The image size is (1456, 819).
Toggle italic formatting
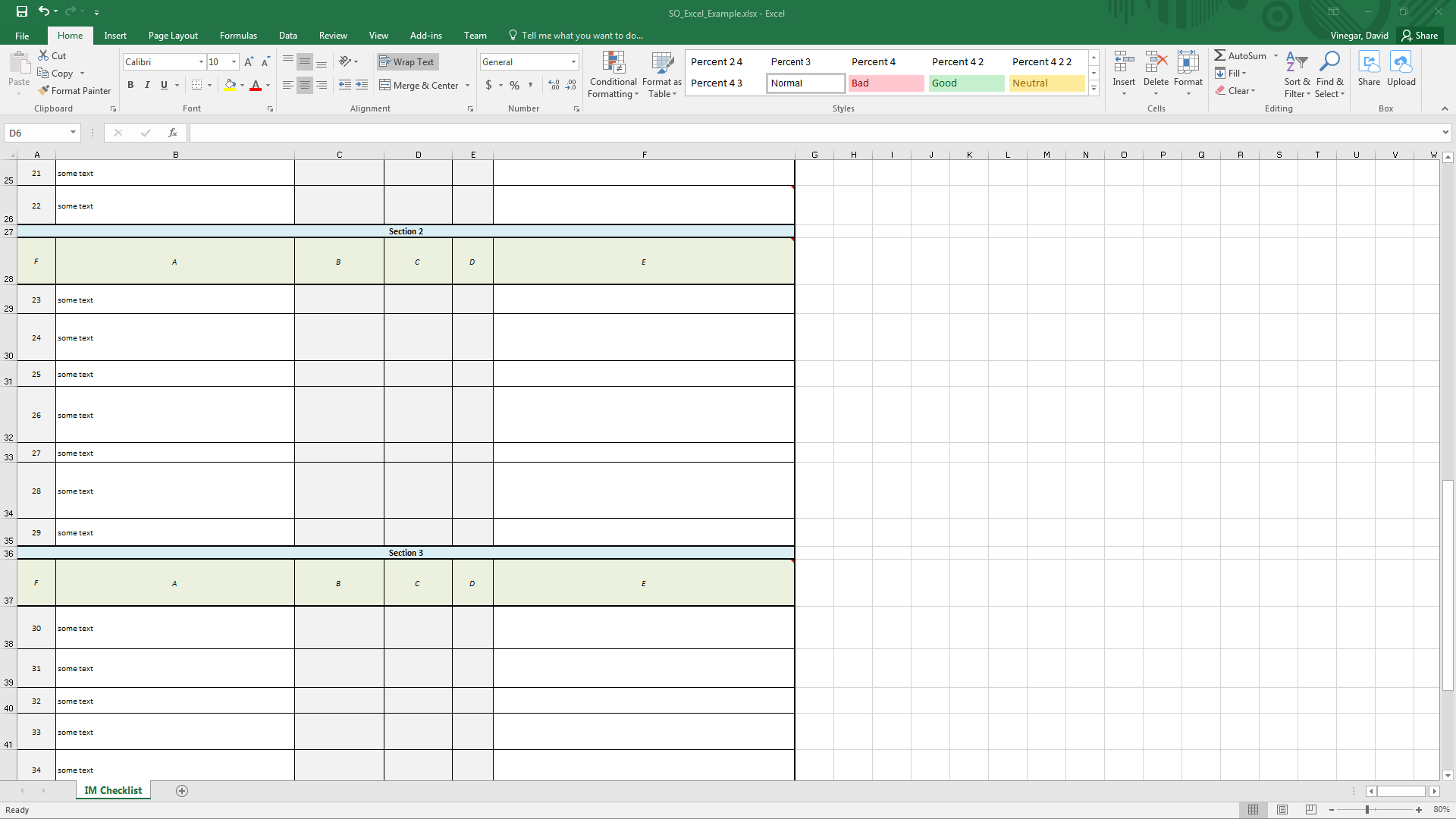click(147, 85)
